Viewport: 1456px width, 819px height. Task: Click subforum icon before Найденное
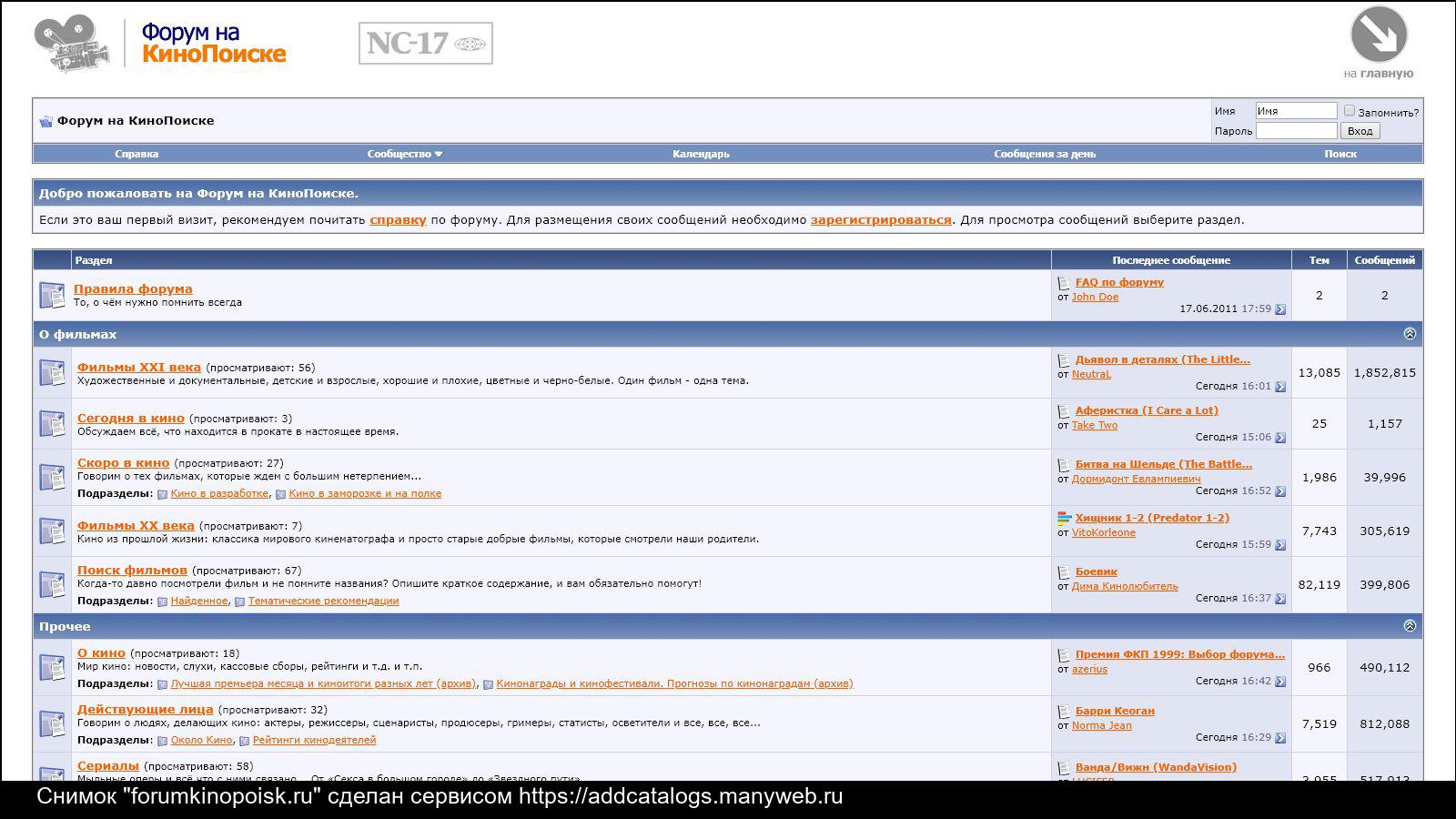tap(162, 602)
